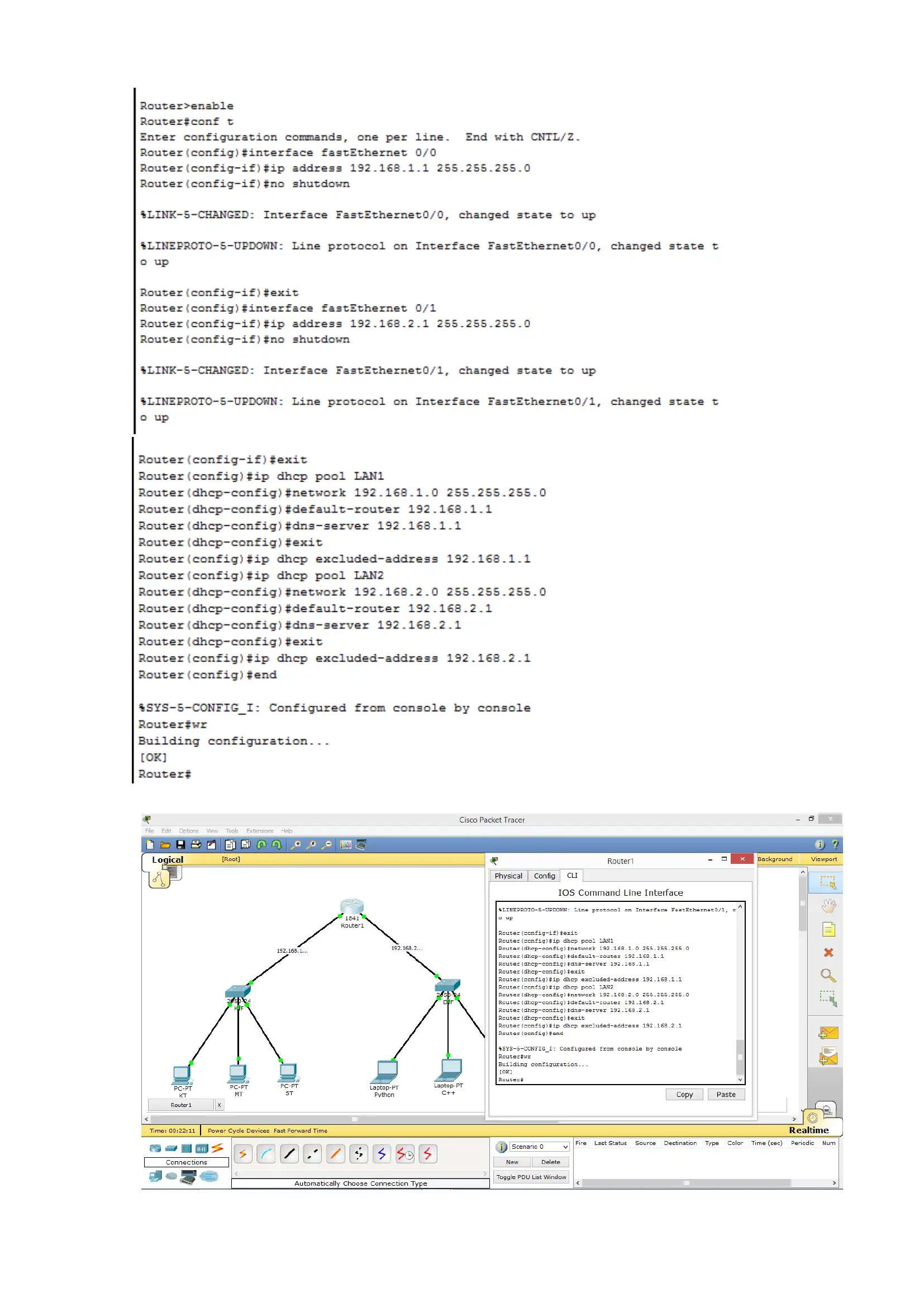924x1307 pixels.
Task: Select the Hubs device category icon
Action: click(x=187, y=1148)
